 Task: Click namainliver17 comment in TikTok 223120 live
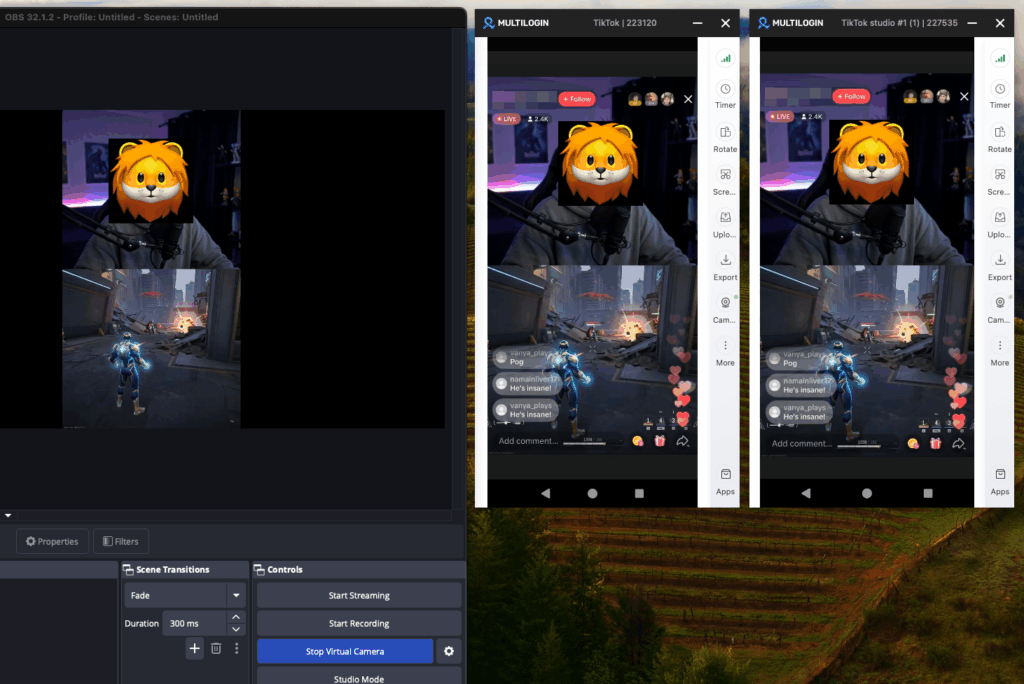click(x=526, y=383)
